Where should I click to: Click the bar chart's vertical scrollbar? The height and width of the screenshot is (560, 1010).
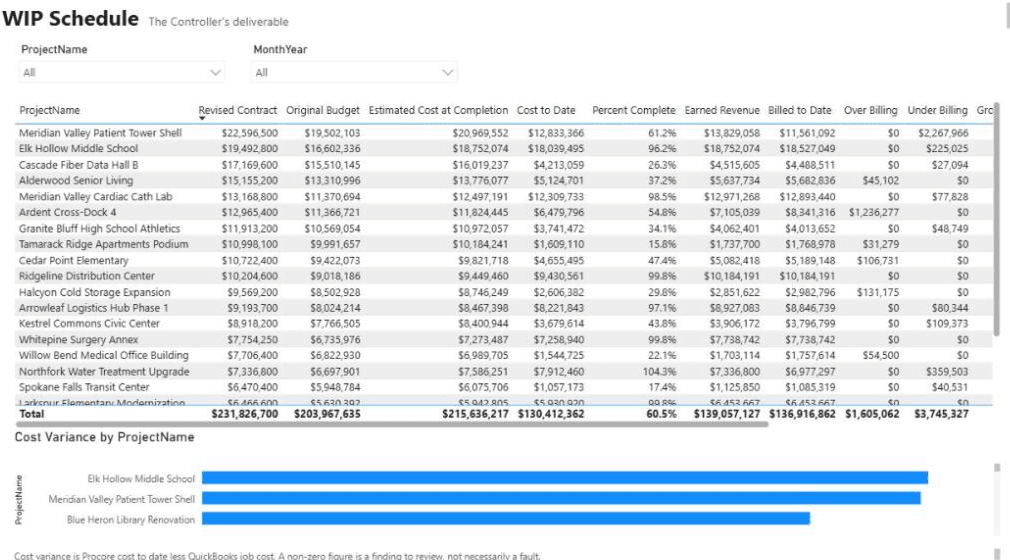point(997,468)
